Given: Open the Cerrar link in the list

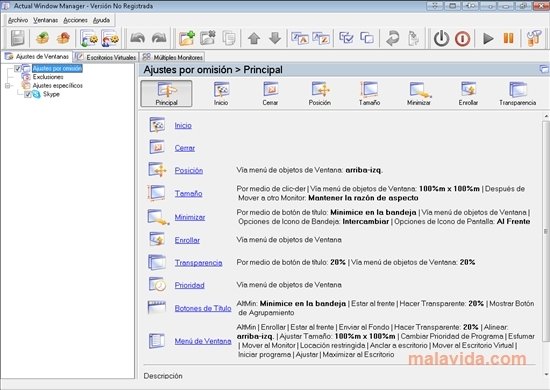Looking at the screenshot, I should pos(185,148).
